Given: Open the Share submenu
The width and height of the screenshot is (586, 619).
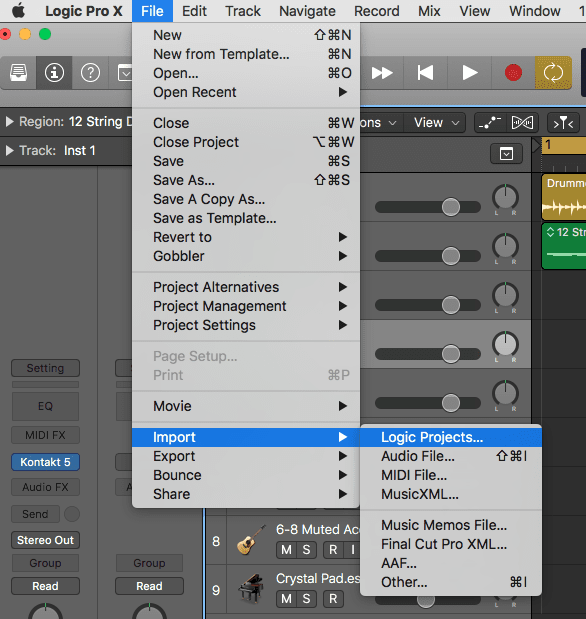Looking at the screenshot, I should pyautogui.click(x=246, y=494).
